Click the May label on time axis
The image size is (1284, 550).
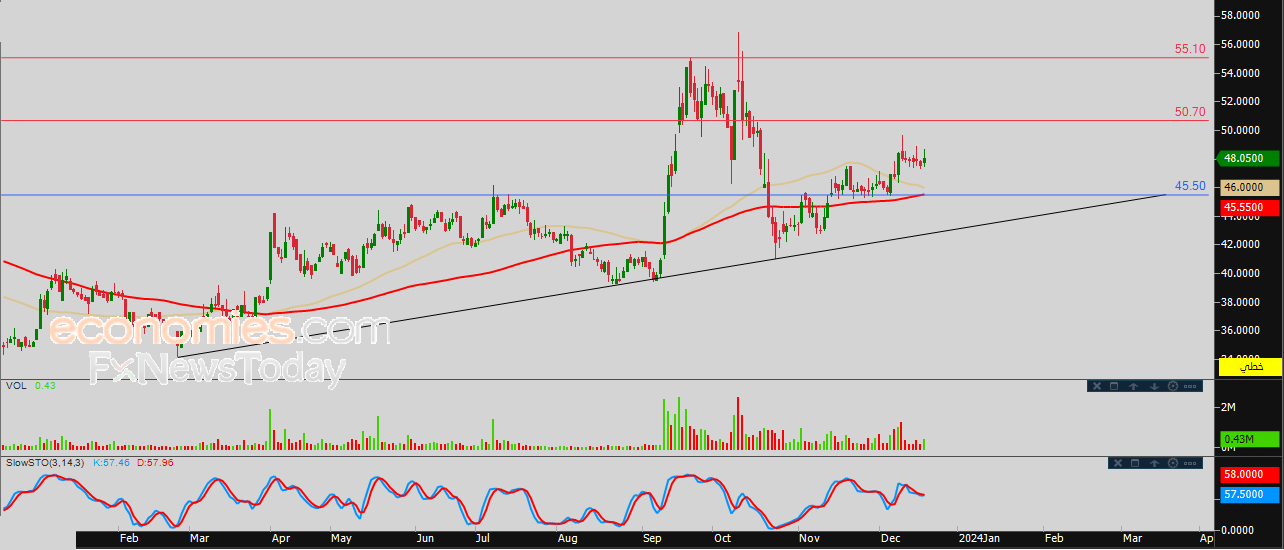click(342, 539)
